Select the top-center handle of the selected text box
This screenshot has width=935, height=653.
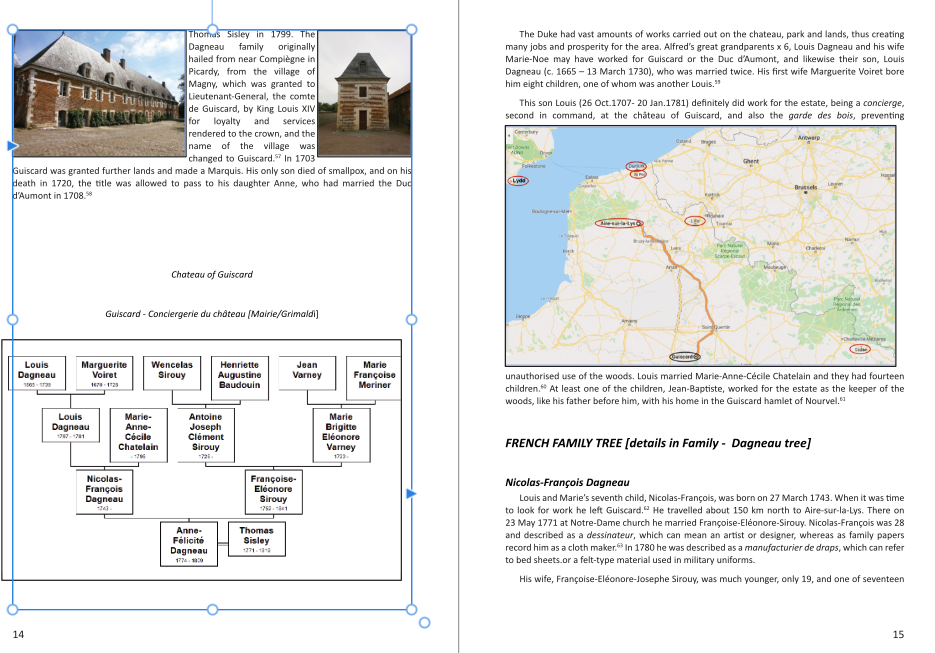coord(212,30)
